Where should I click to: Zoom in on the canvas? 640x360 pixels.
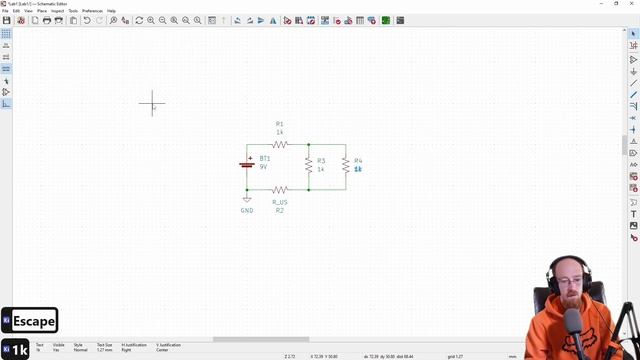(x=151, y=20)
